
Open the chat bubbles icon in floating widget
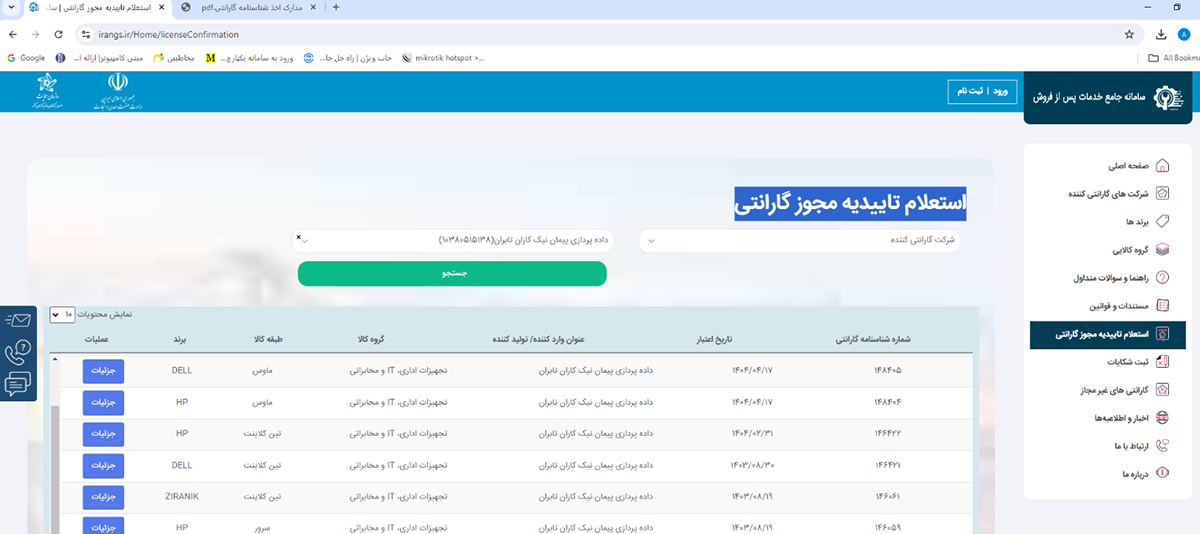pos(18,384)
